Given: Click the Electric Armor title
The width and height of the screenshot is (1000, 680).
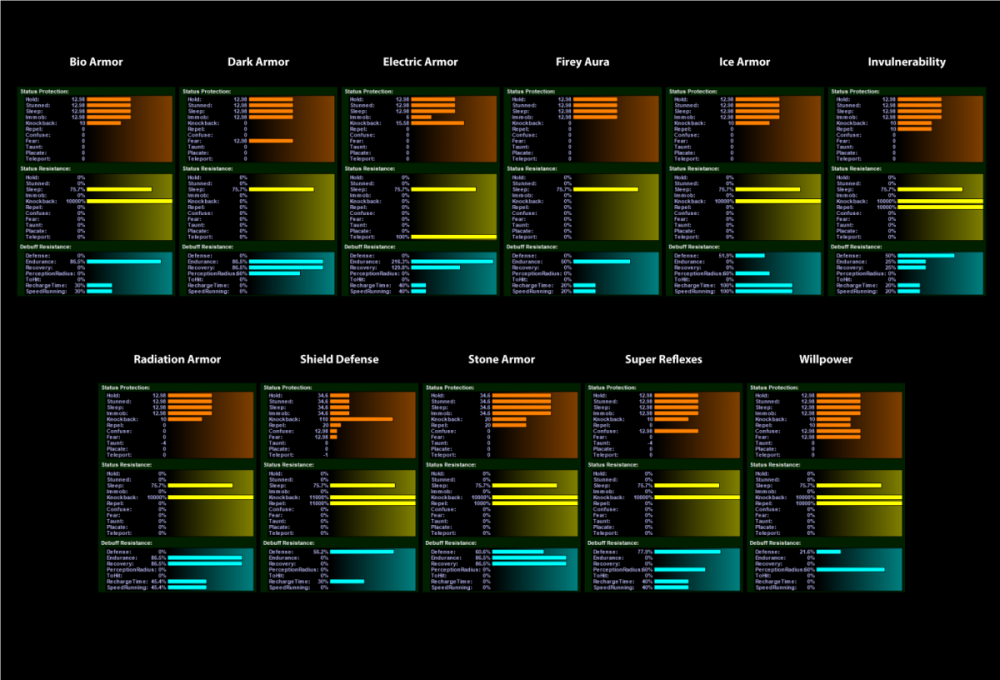Looking at the screenshot, I should click(420, 62).
